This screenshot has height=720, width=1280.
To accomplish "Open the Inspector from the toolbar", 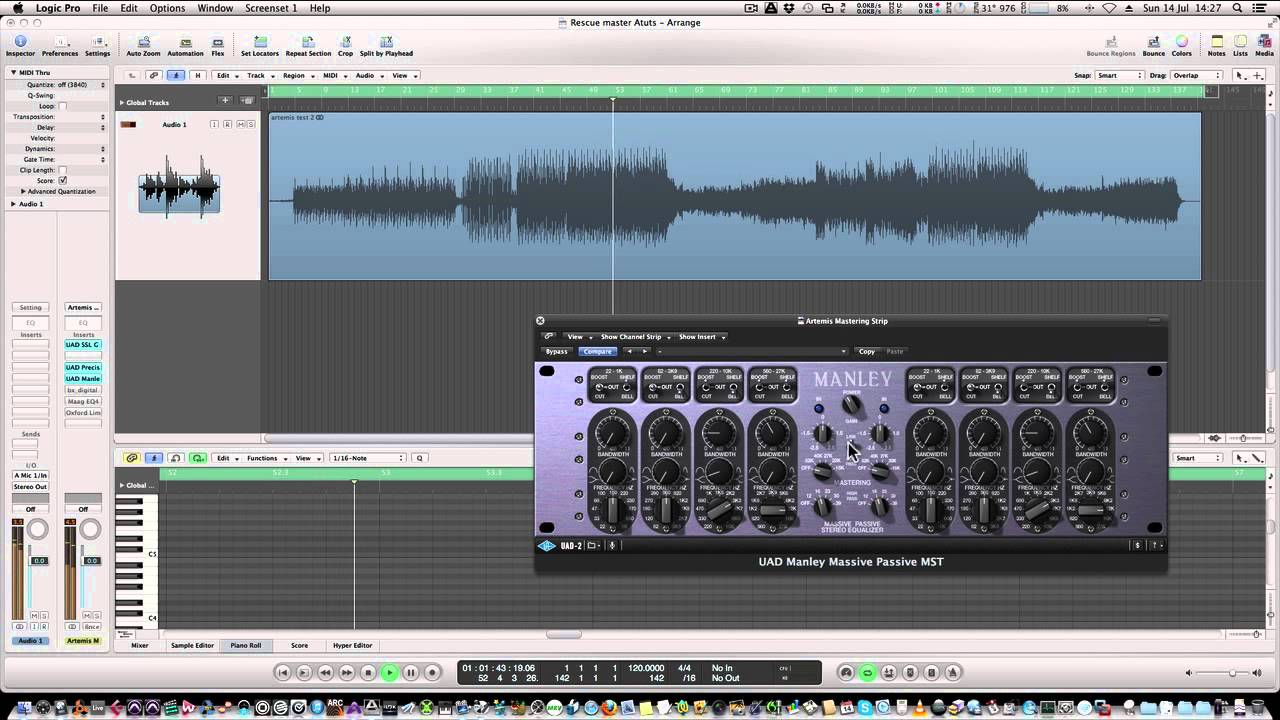I will [x=20, y=46].
